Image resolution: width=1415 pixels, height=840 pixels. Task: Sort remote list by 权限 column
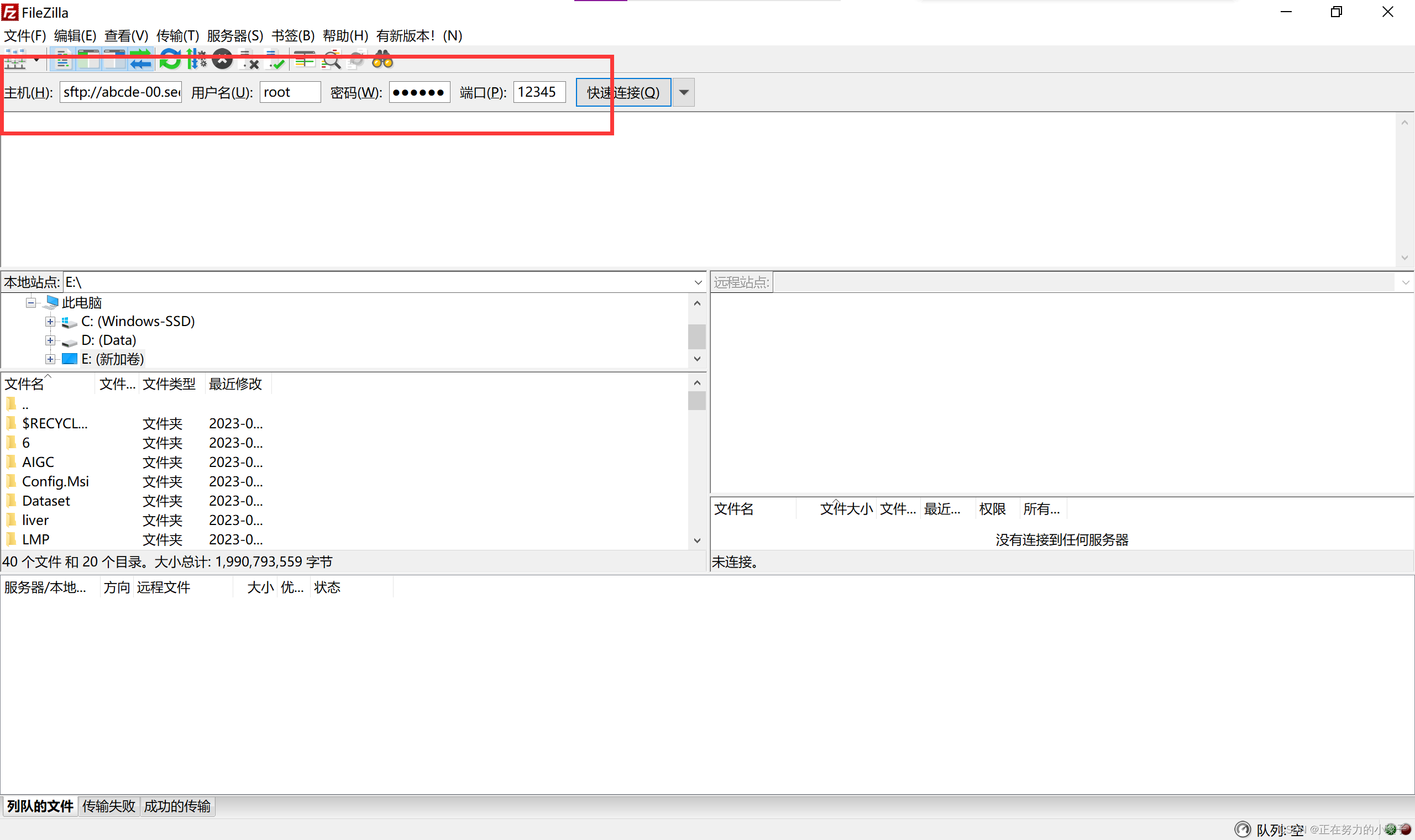[x=998, y=510]
